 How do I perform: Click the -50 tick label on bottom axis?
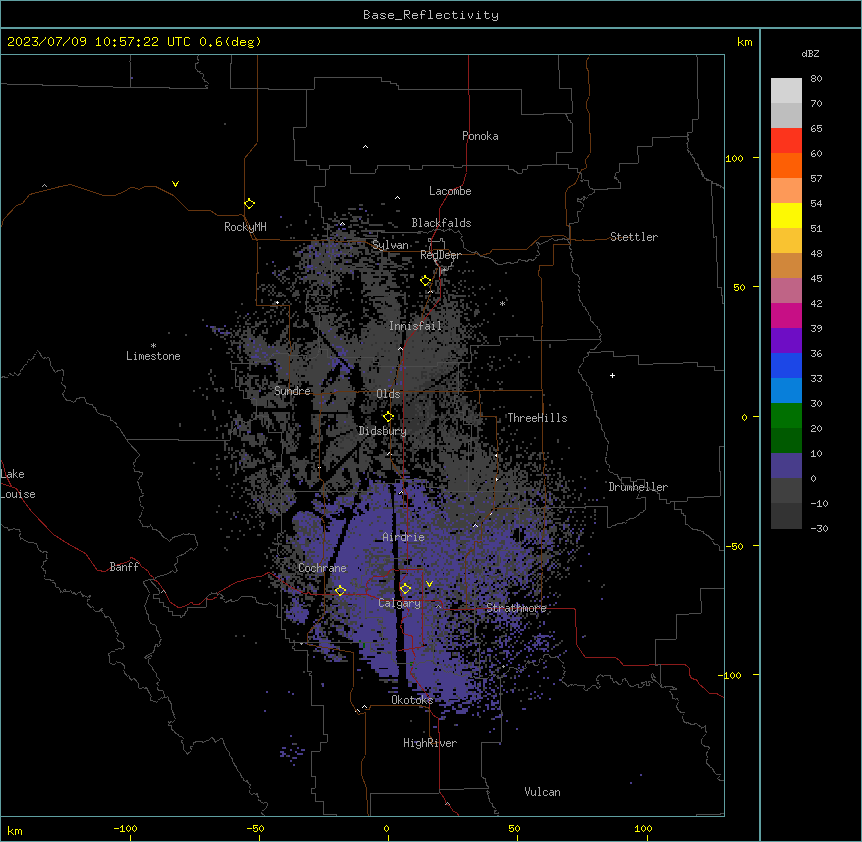pos(255,828)
